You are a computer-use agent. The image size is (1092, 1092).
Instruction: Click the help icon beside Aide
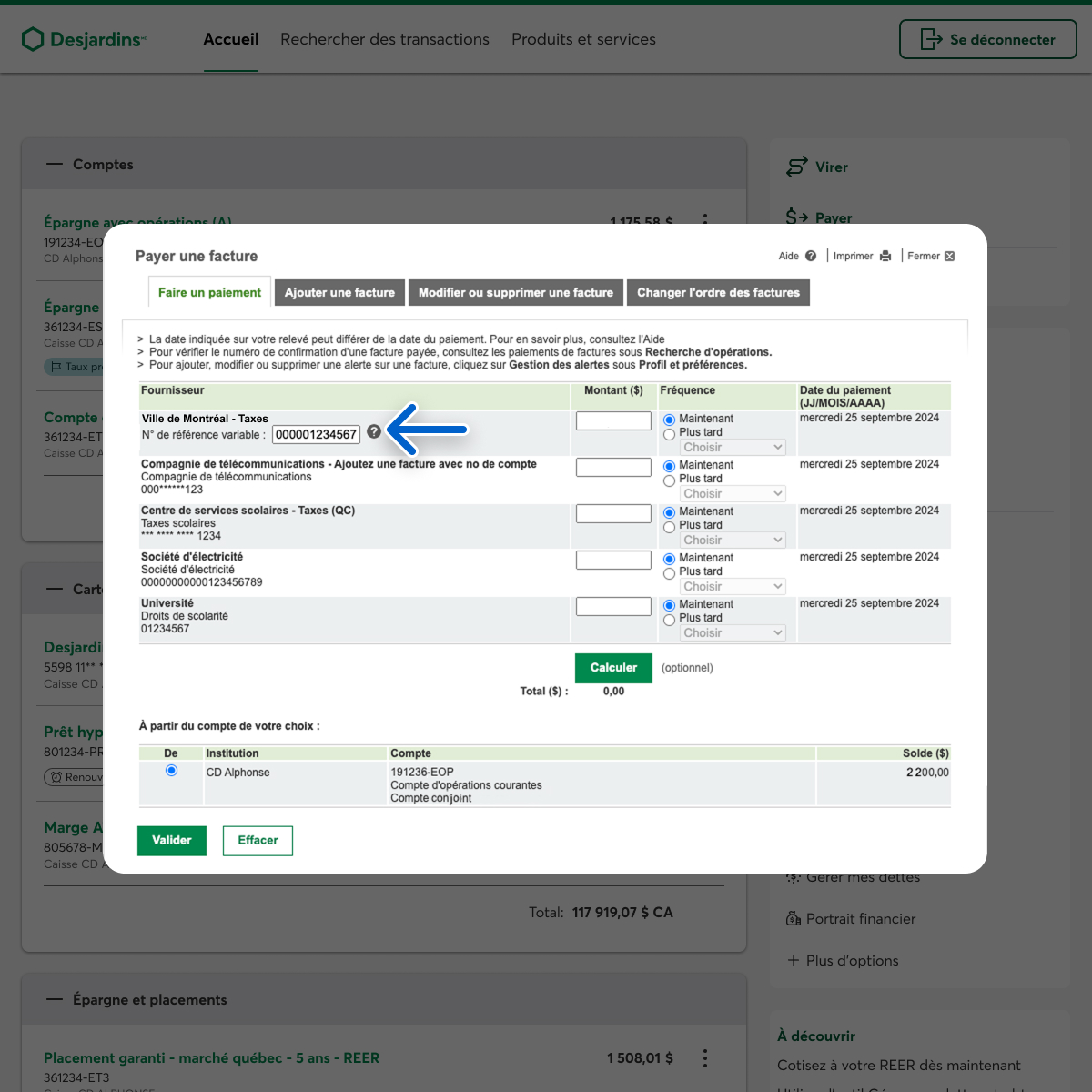pos(811,256)
